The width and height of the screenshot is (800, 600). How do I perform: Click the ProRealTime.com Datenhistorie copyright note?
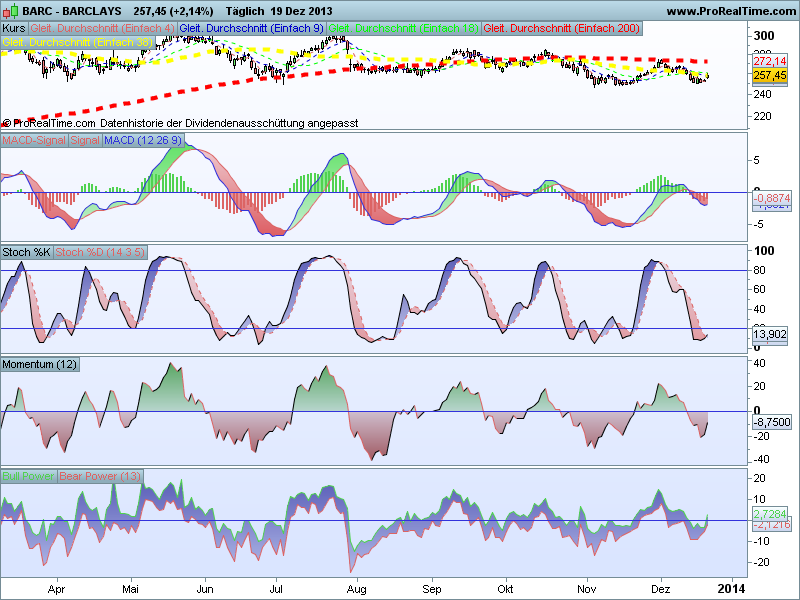180,123
